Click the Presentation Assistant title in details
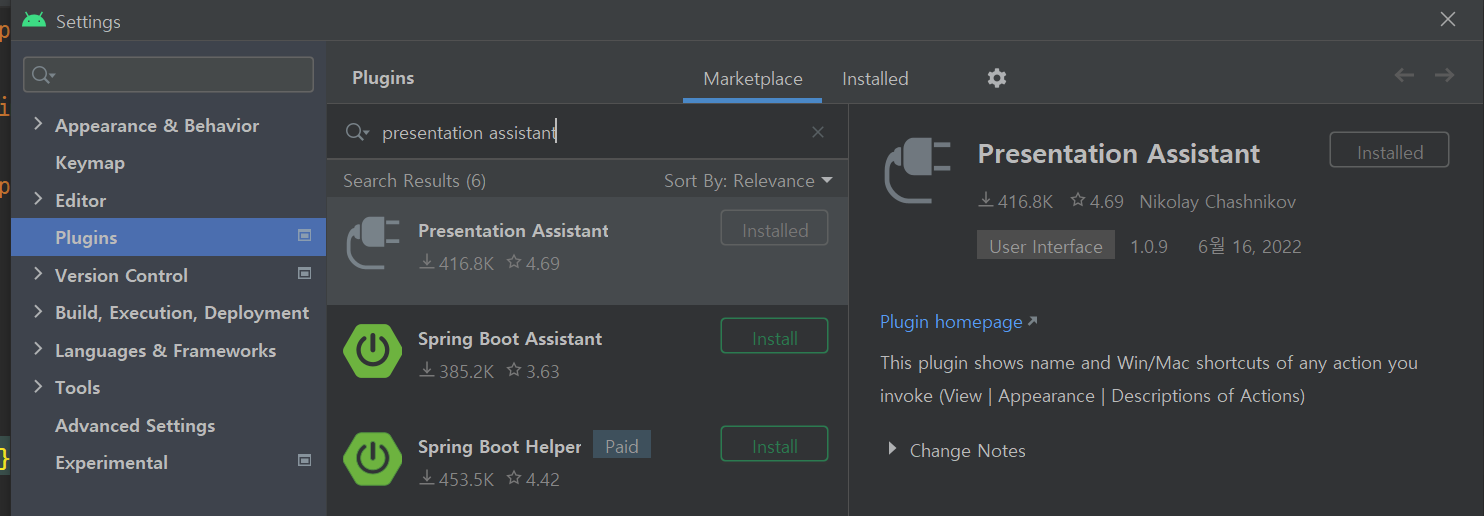 (1118, 153)
